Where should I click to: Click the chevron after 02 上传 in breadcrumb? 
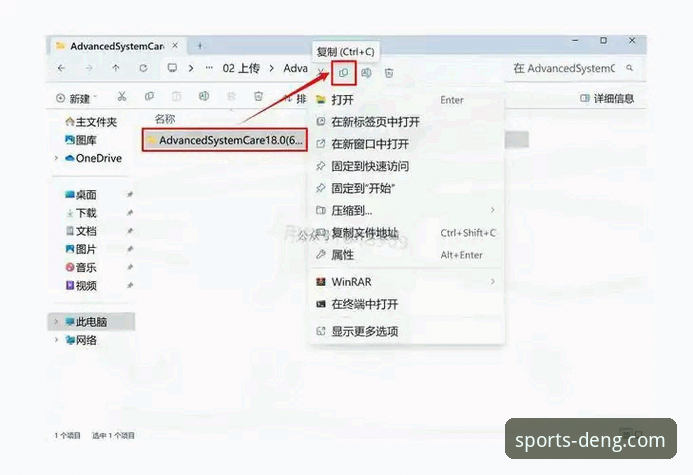coord(272,68)
